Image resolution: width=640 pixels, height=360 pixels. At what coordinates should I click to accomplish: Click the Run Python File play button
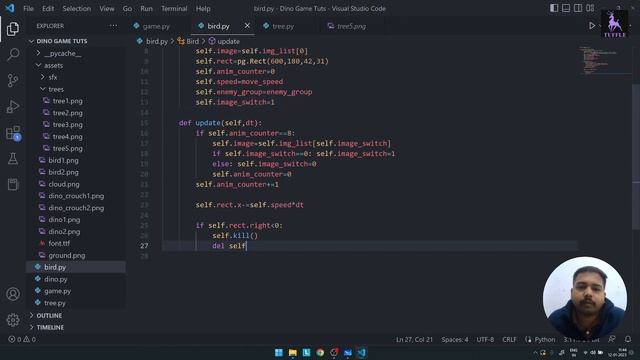[x=591, y=26]
